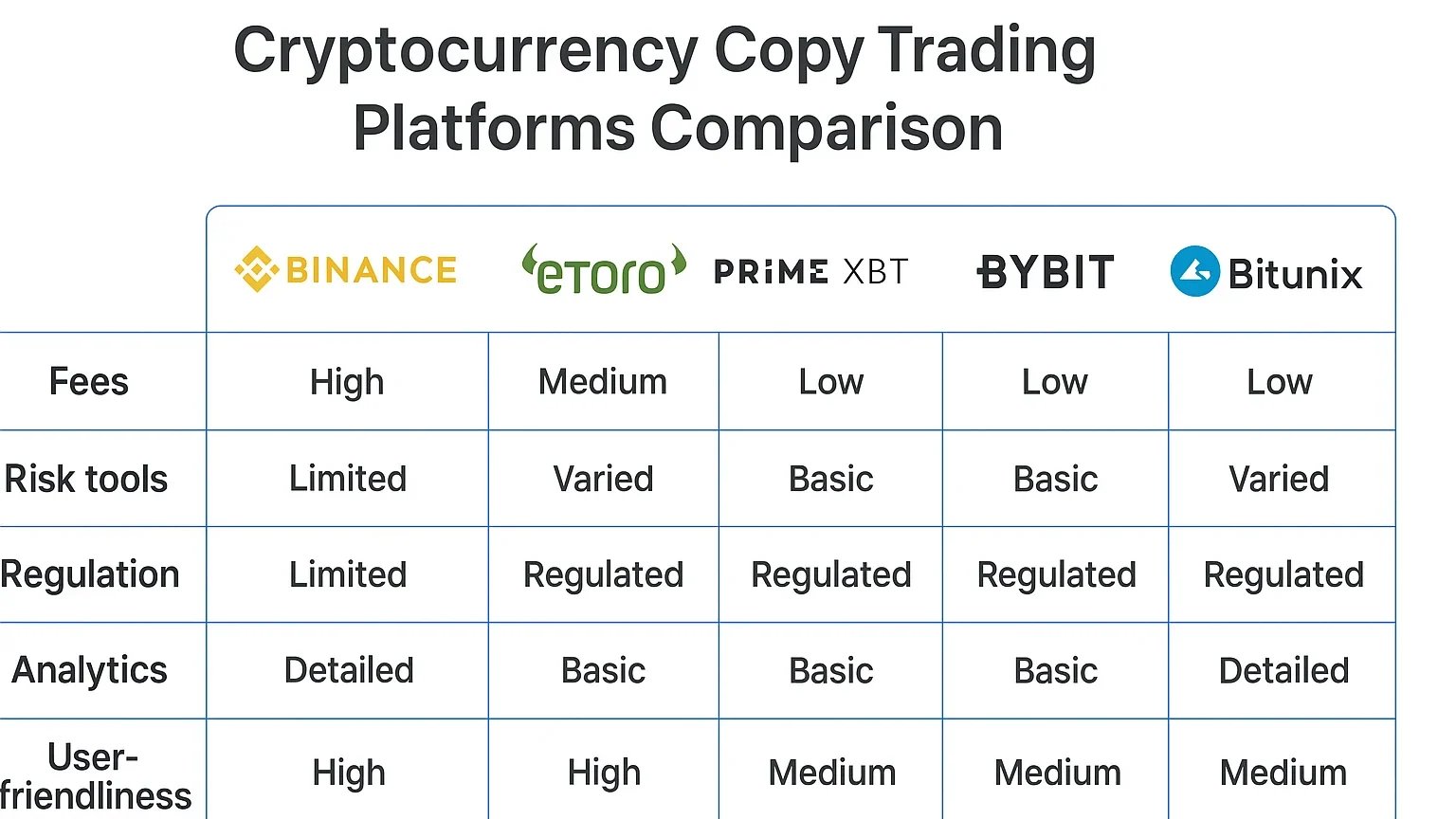Select the Fees row label

coord(89,382)
